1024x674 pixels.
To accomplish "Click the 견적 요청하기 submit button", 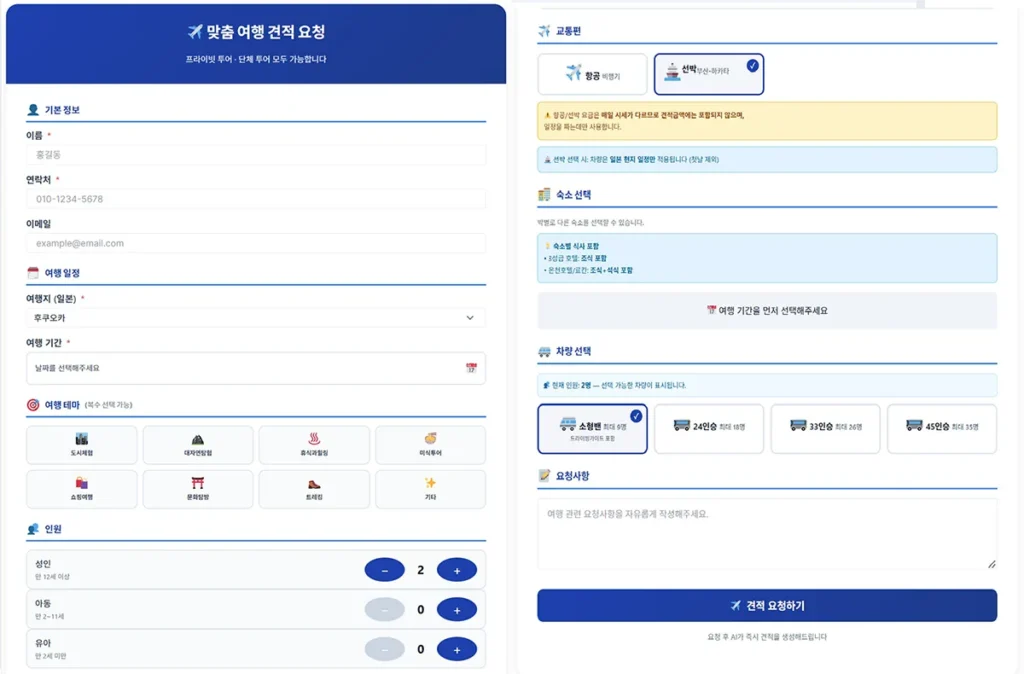I will 767,605.
